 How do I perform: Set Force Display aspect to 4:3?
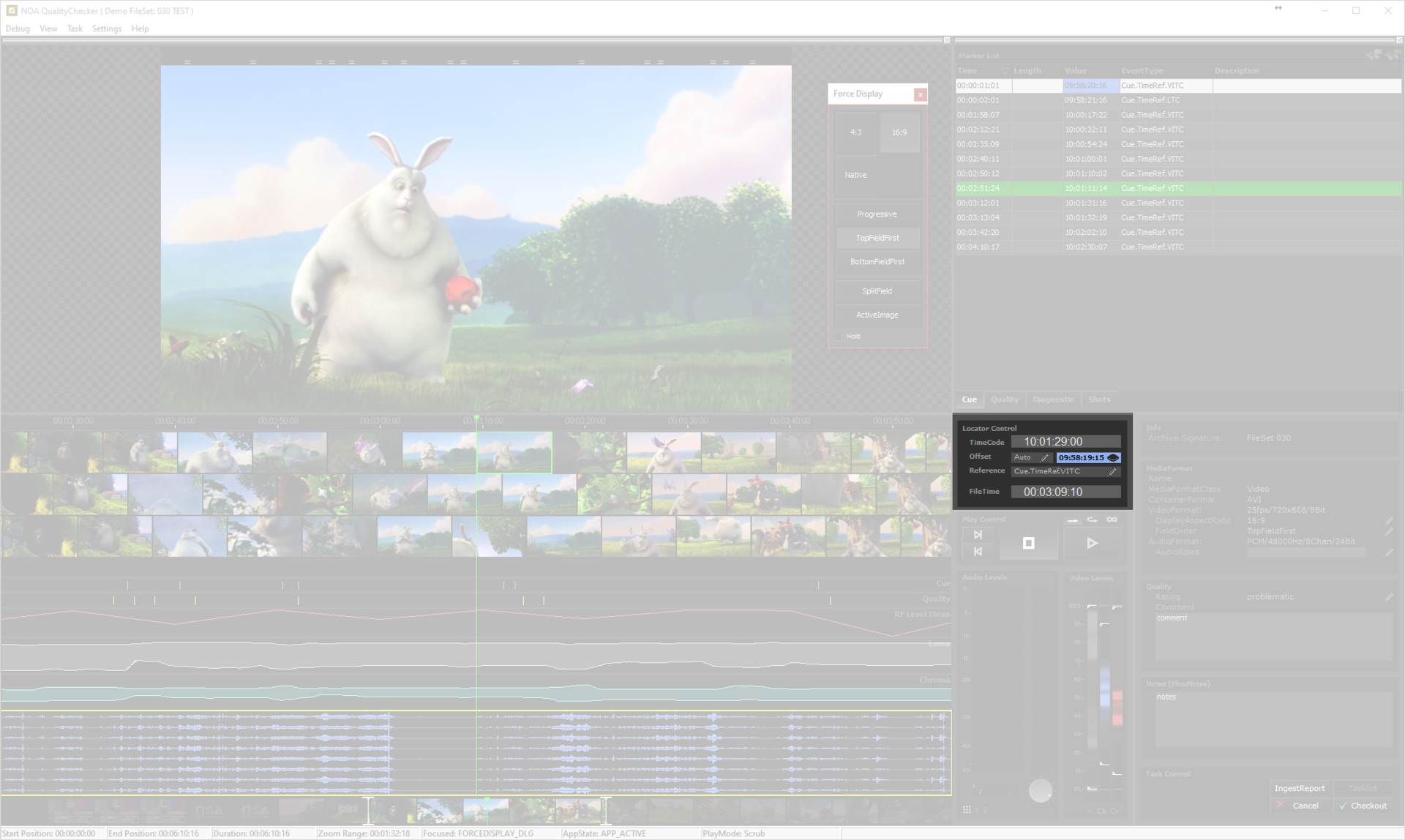tap(855, 132)
